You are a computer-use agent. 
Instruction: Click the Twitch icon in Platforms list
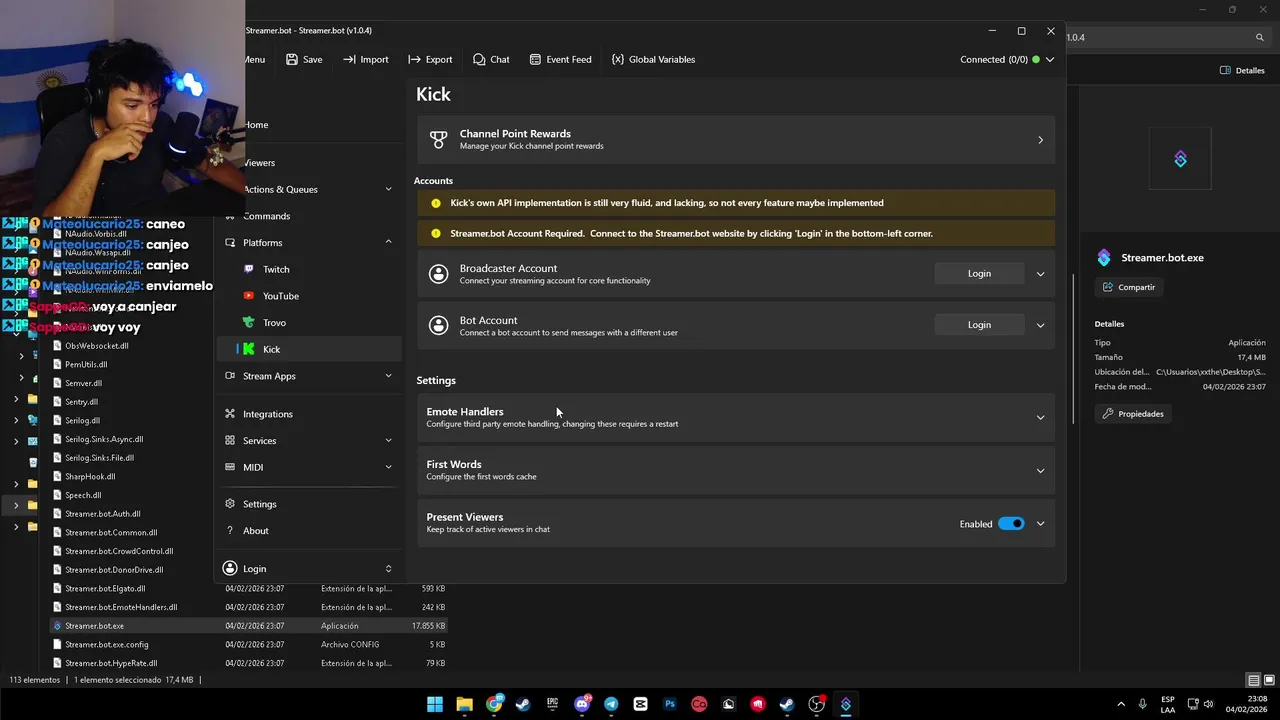point(249,269)
